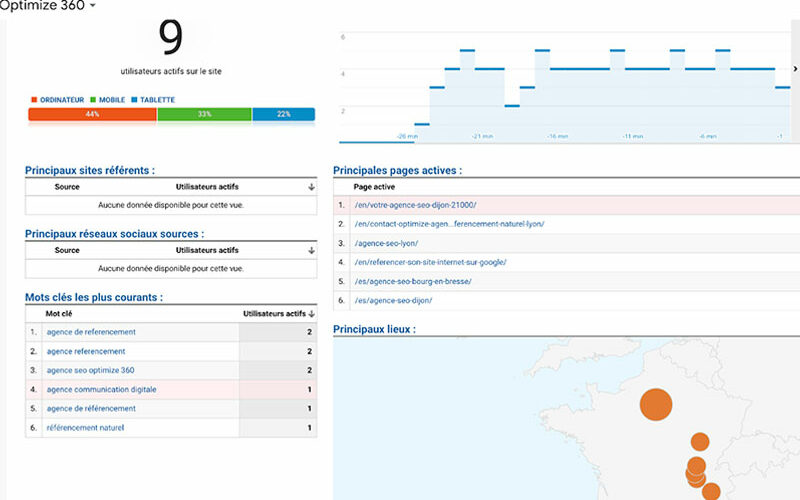Click the "Page active" column header
This screenshot has width=800, height=500.
pos(374,187)
